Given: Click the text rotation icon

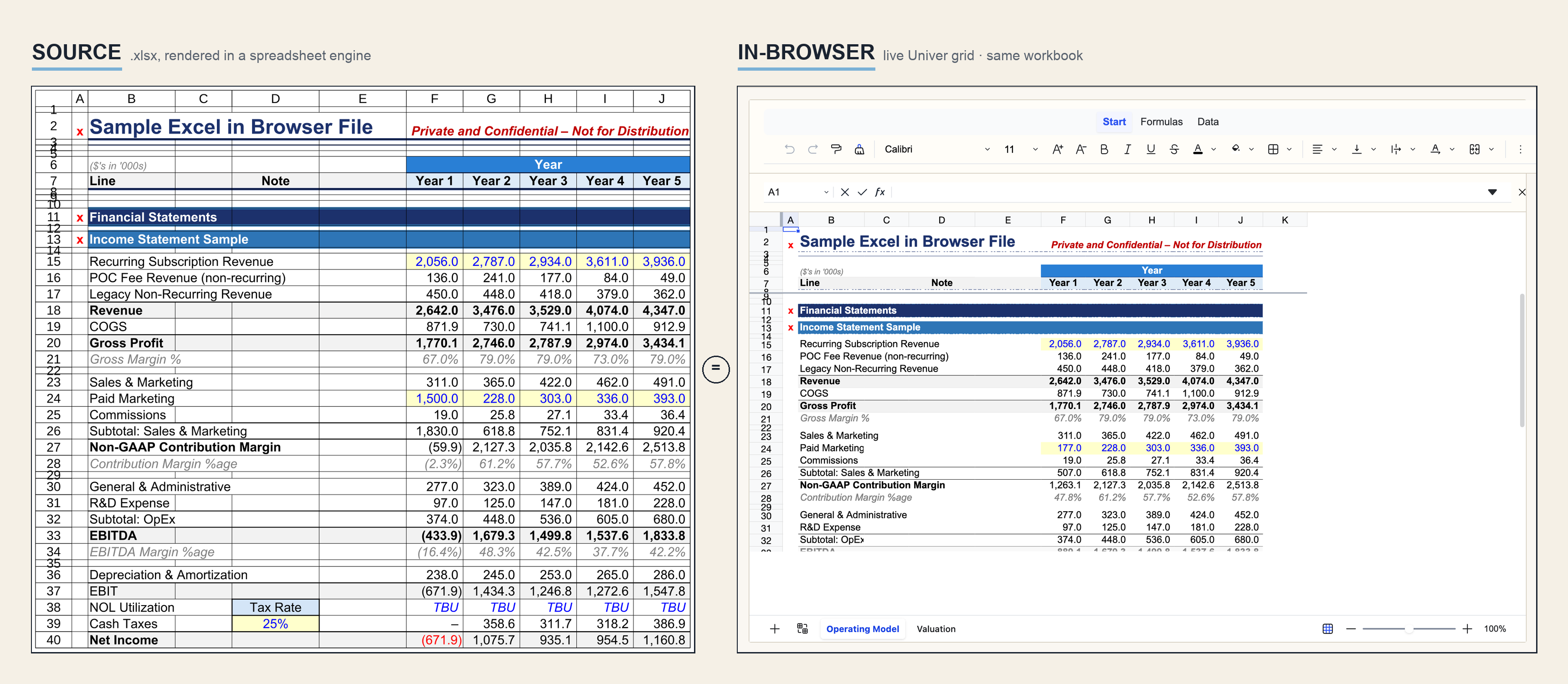Looking at the screenshot, I should coord(1435,149).
